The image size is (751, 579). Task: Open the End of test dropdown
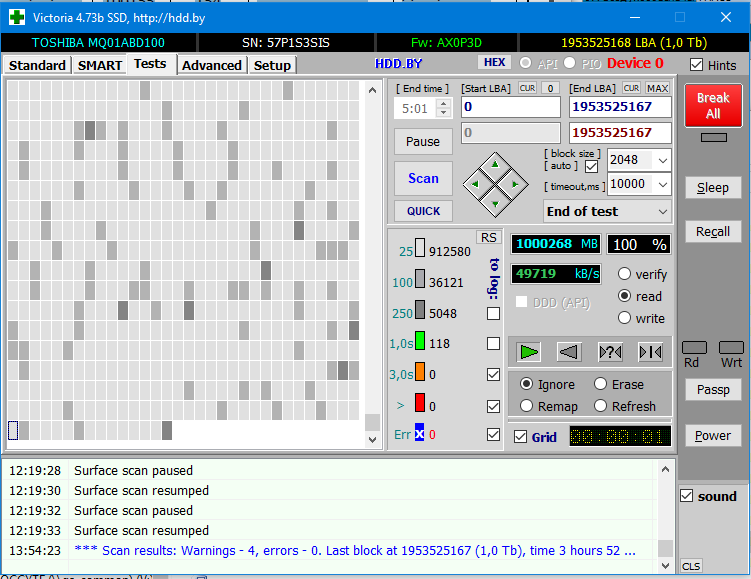tap(663, 211)
